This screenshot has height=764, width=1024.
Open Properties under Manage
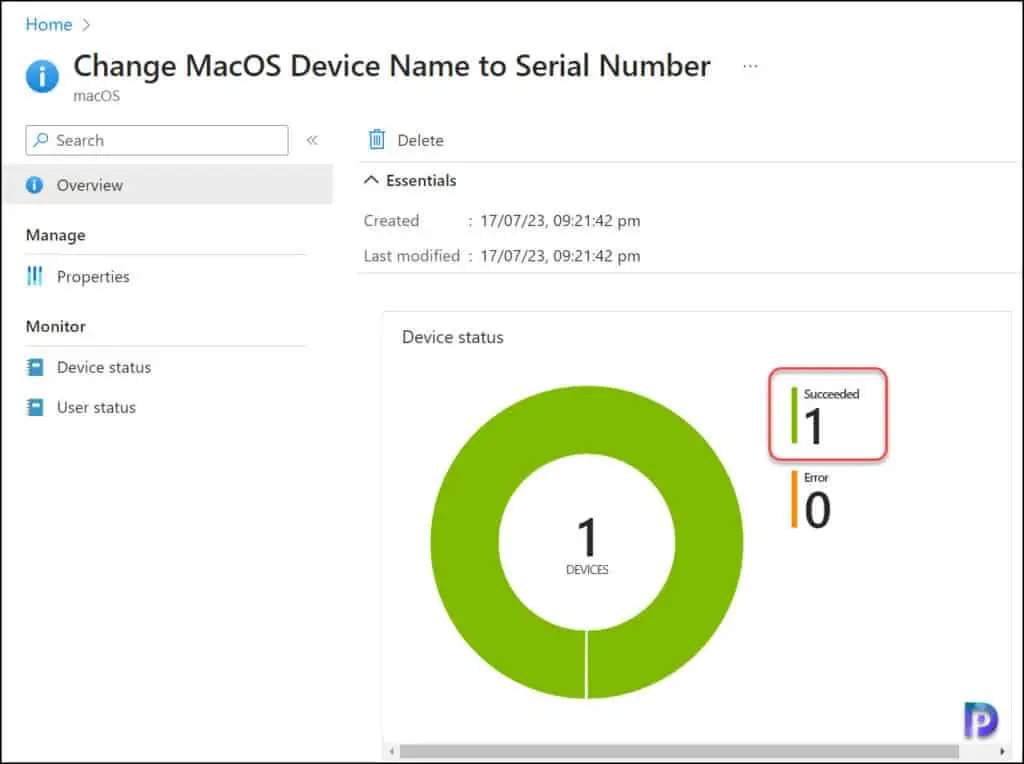(x=93, y=277)
